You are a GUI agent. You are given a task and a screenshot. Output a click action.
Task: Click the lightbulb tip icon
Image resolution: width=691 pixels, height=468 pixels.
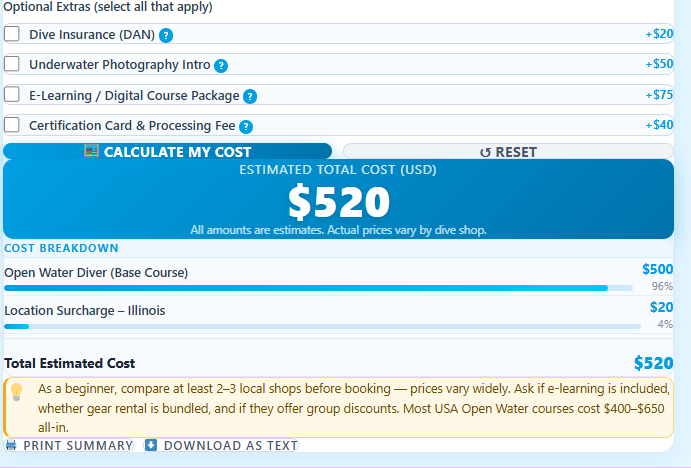point(17,392)
